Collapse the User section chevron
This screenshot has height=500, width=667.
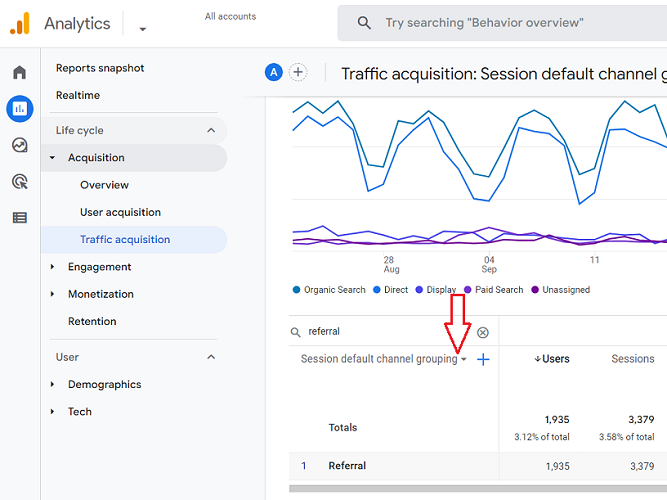(x=211, y=357)
